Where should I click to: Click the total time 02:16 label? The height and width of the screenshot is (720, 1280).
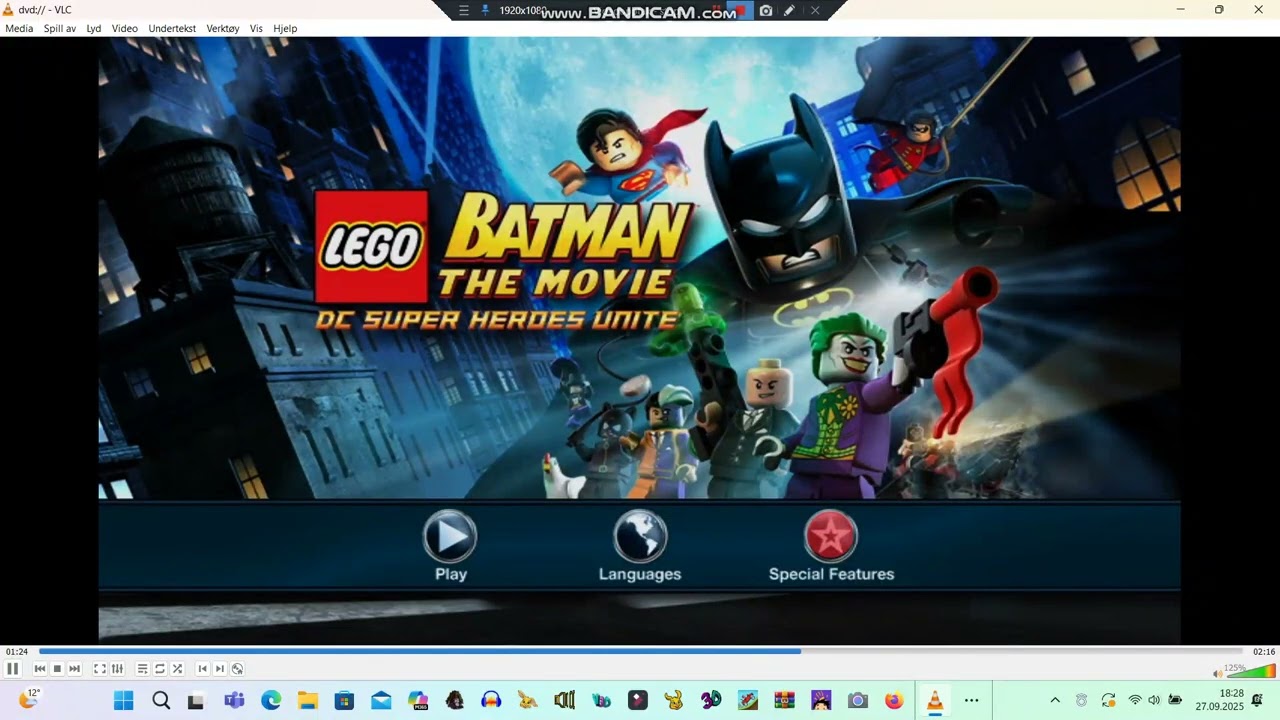(x=1264, y=652)
